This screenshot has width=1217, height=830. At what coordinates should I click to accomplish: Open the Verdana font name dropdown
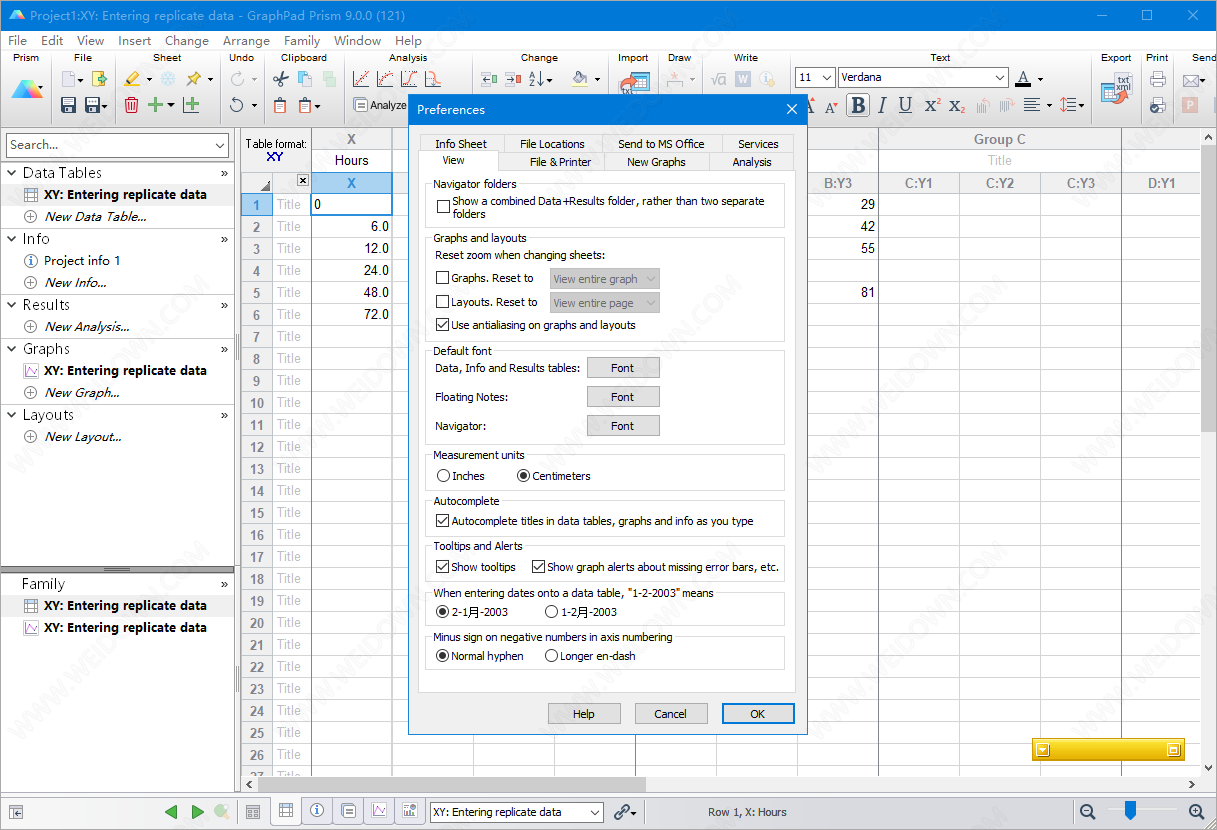(x=1000, y=78)
